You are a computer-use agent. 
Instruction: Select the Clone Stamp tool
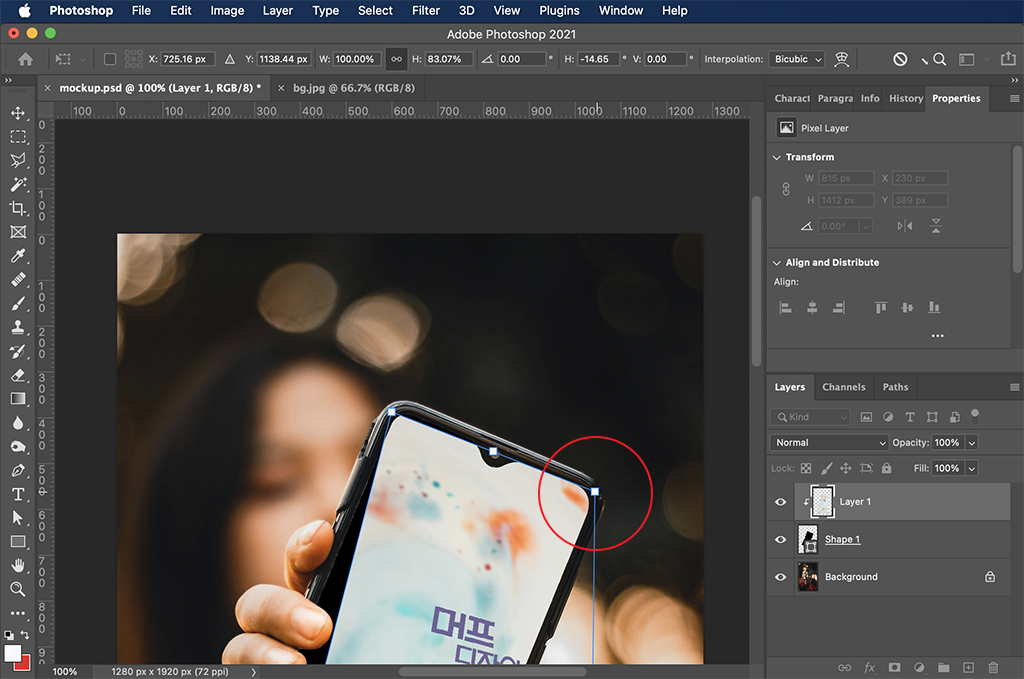18,327
